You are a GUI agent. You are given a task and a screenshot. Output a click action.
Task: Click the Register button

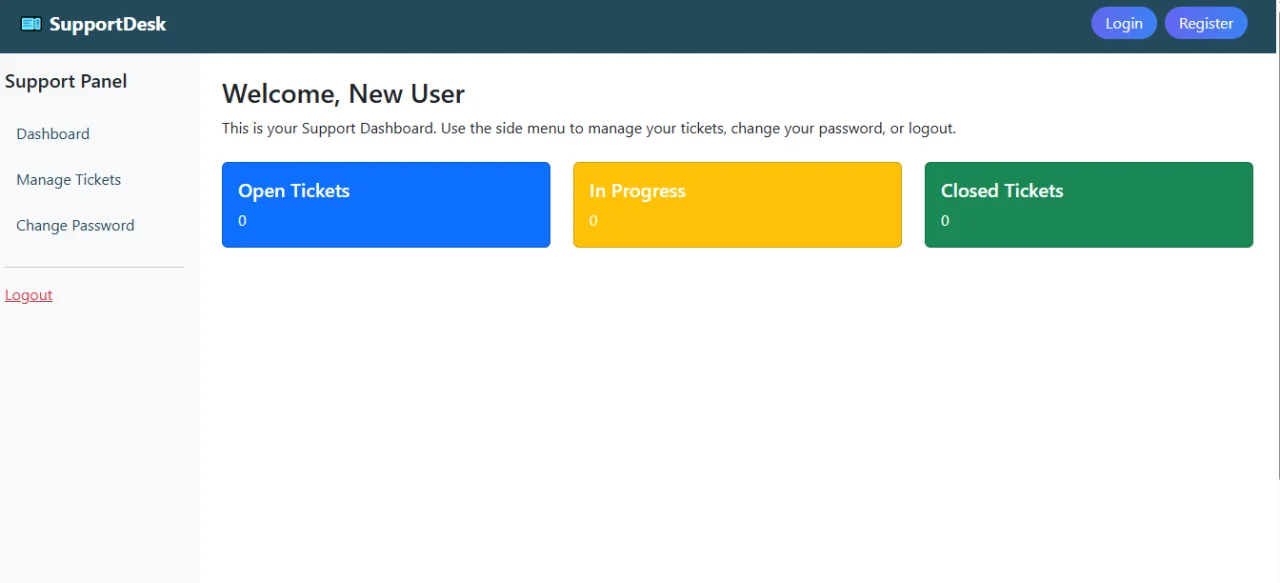(1206, 23)
